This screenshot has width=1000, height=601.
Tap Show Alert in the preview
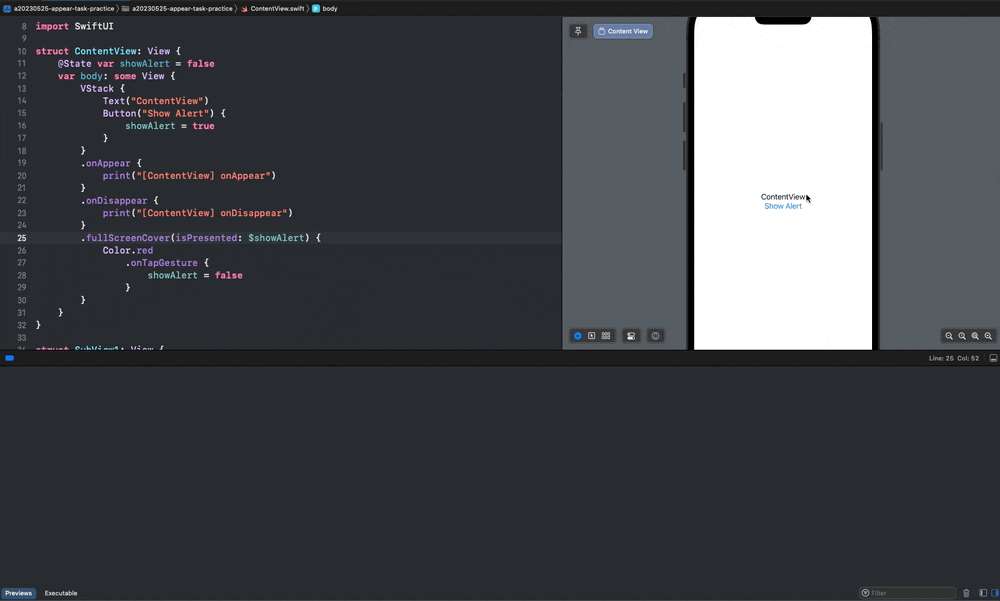[x=783, y=206]
